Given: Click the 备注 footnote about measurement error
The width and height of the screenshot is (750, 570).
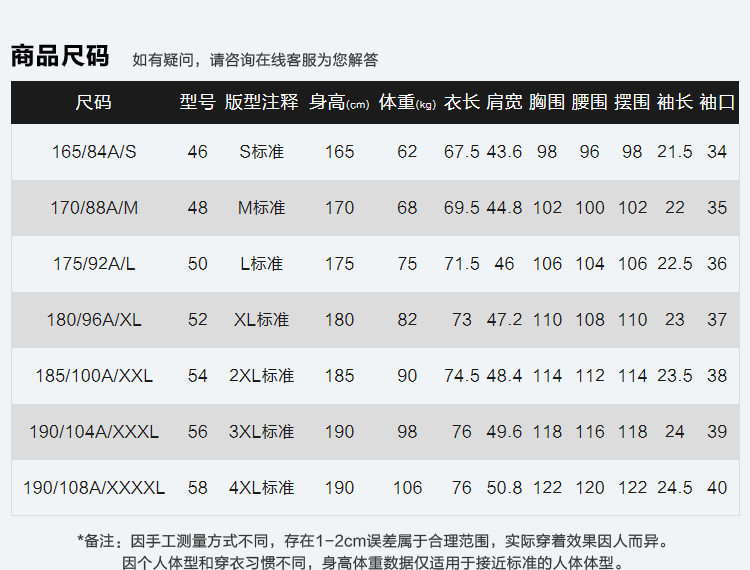Looking at the screenshot, I should click(372, 541).
